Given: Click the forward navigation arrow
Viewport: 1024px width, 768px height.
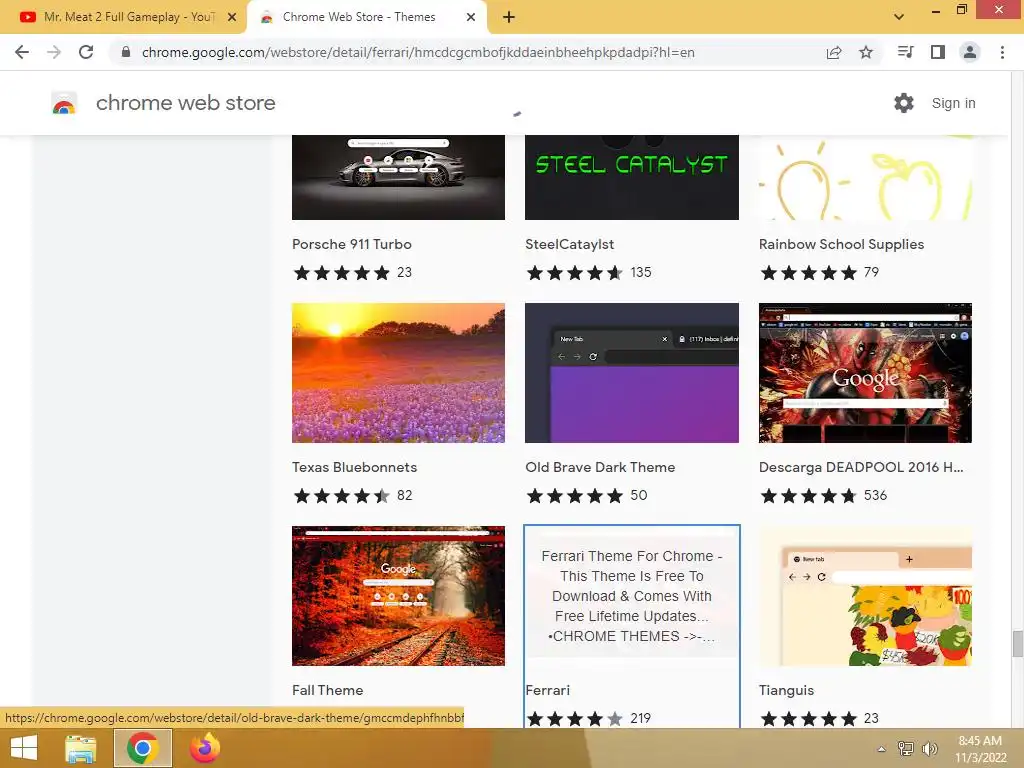Looking at the screenshot, I should coord(54,52).
